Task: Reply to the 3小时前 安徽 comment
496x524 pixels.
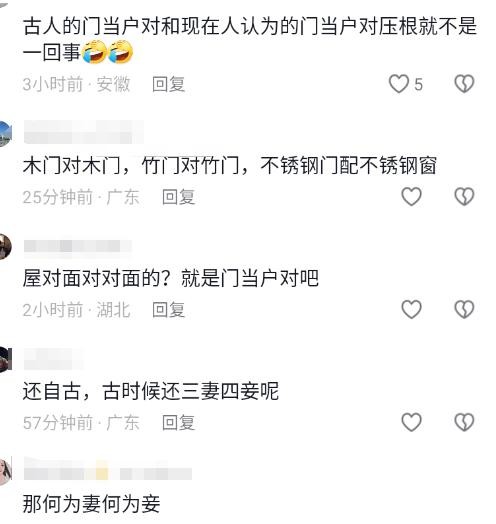Action: click(168, 84)
